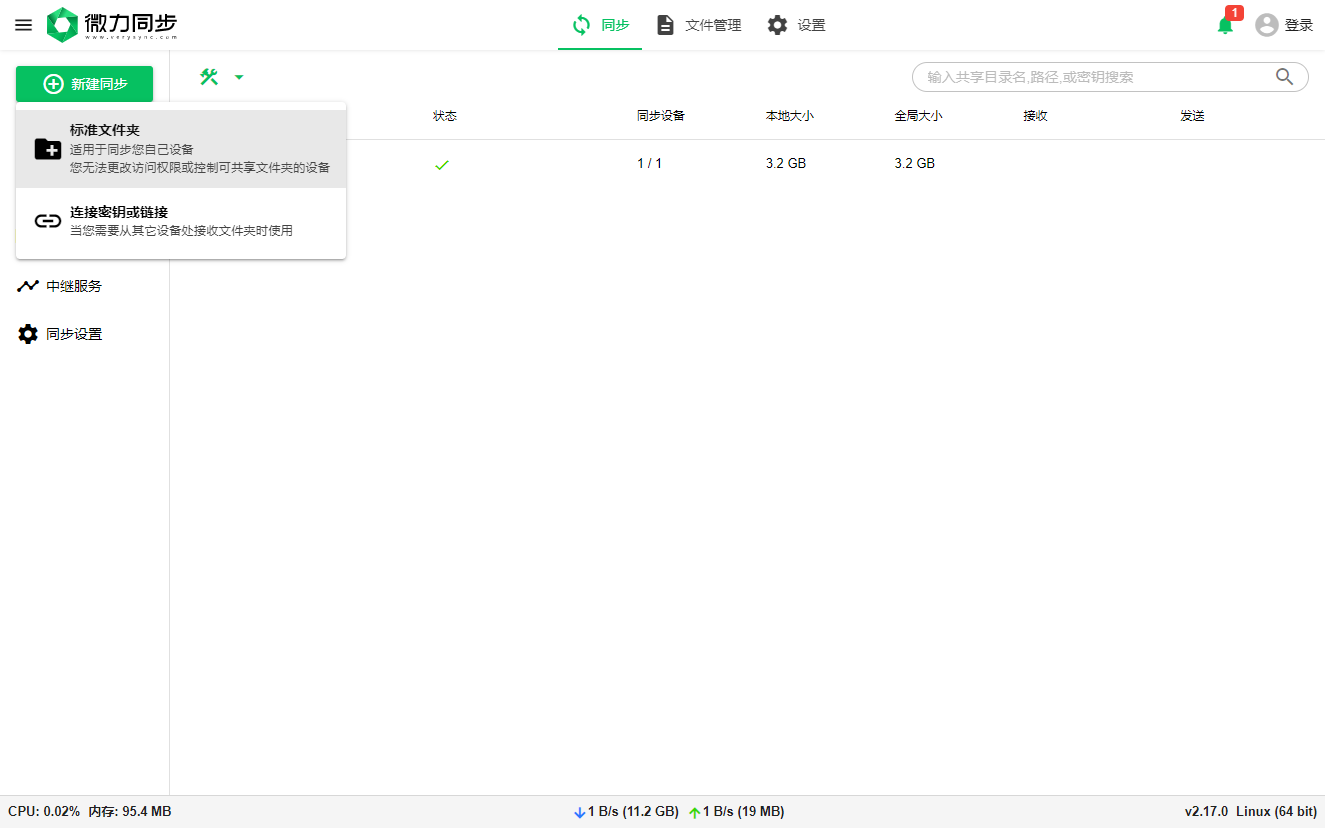Click the 微力同步 logo
Screen dimensions: 1325x828
[x=112, y=25]
